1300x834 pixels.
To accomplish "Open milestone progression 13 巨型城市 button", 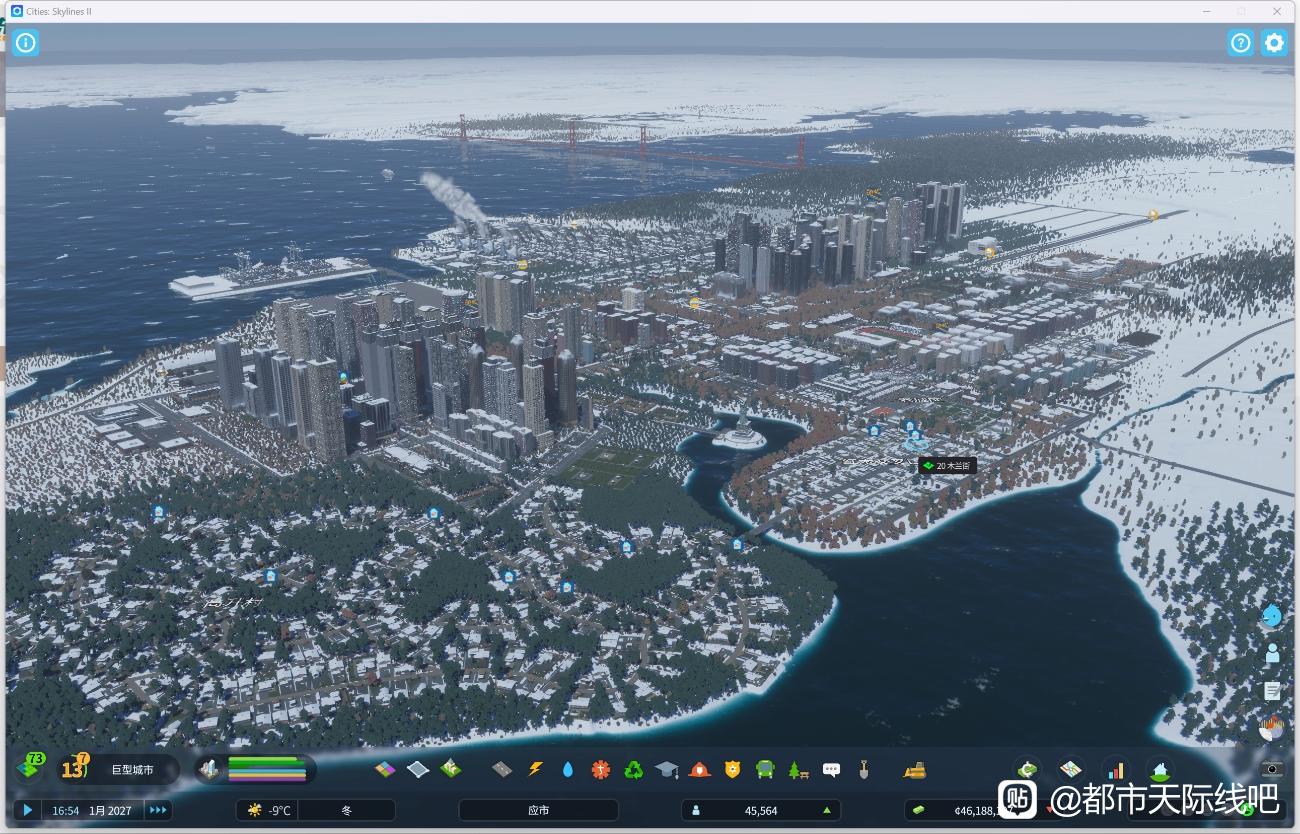I will [x=119, y=769].
